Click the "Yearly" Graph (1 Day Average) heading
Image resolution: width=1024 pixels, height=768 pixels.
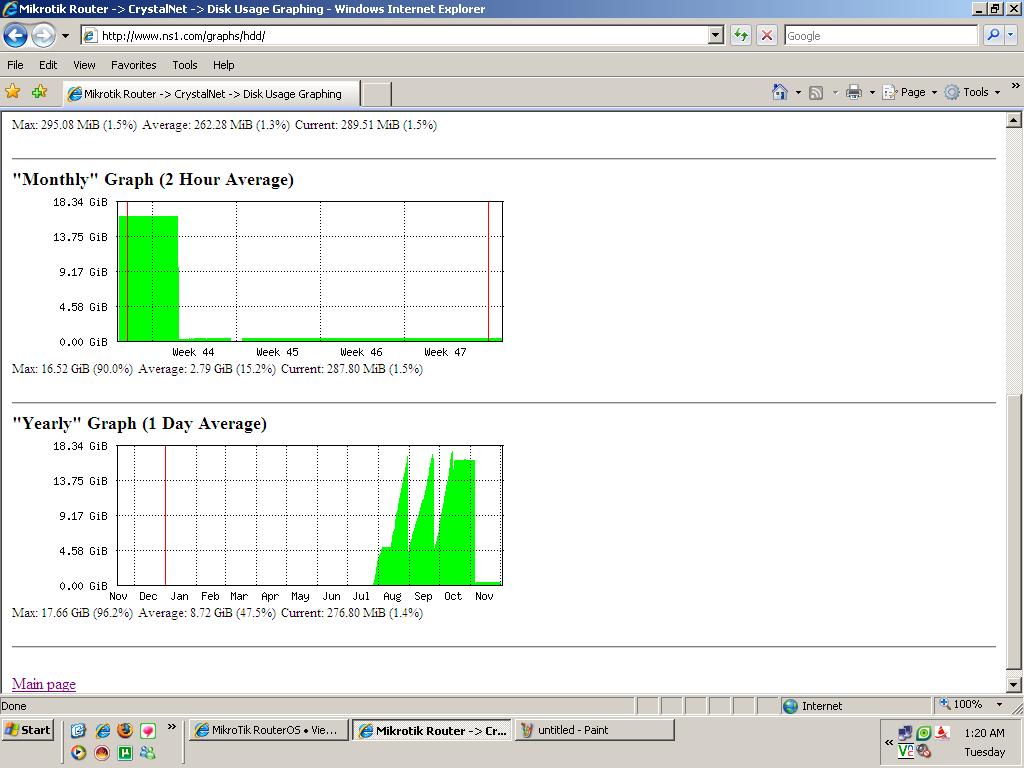(x=139, y=423)
